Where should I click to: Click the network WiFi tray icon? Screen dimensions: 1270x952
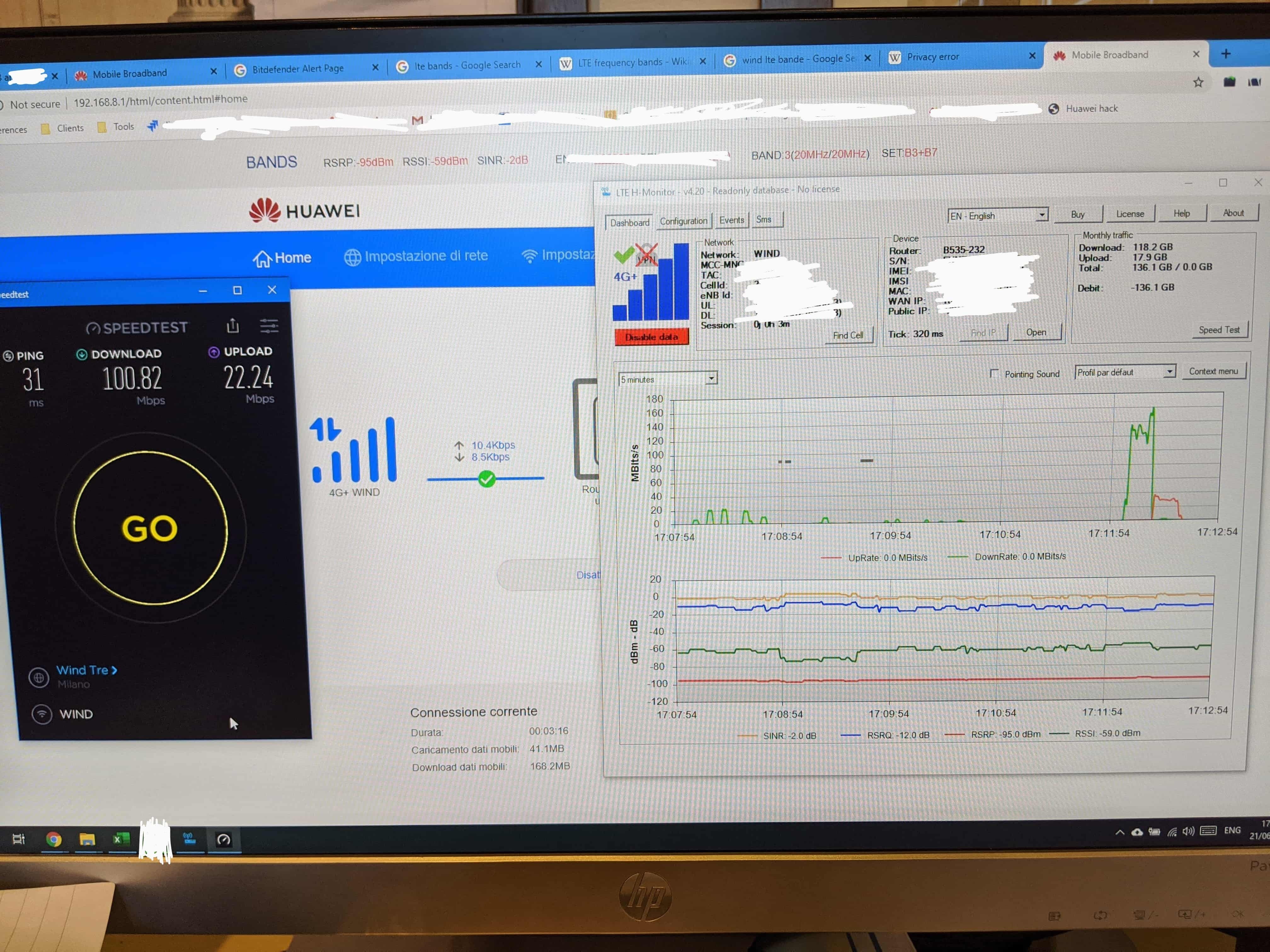pos(1172,831)
